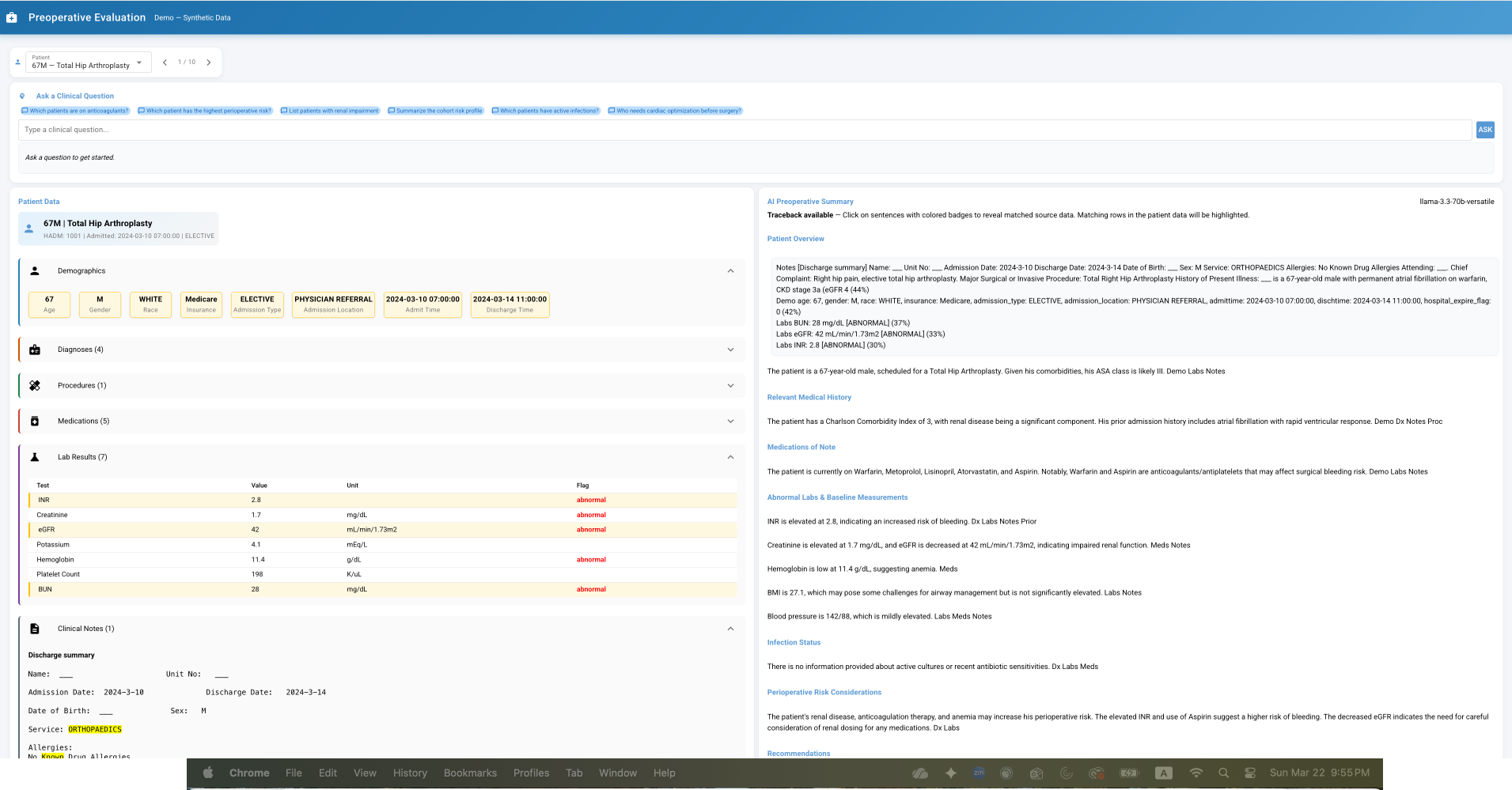Viewport: 1512px width, 790px height.
Task: Click the battery charging icon
Action: 1129,773
